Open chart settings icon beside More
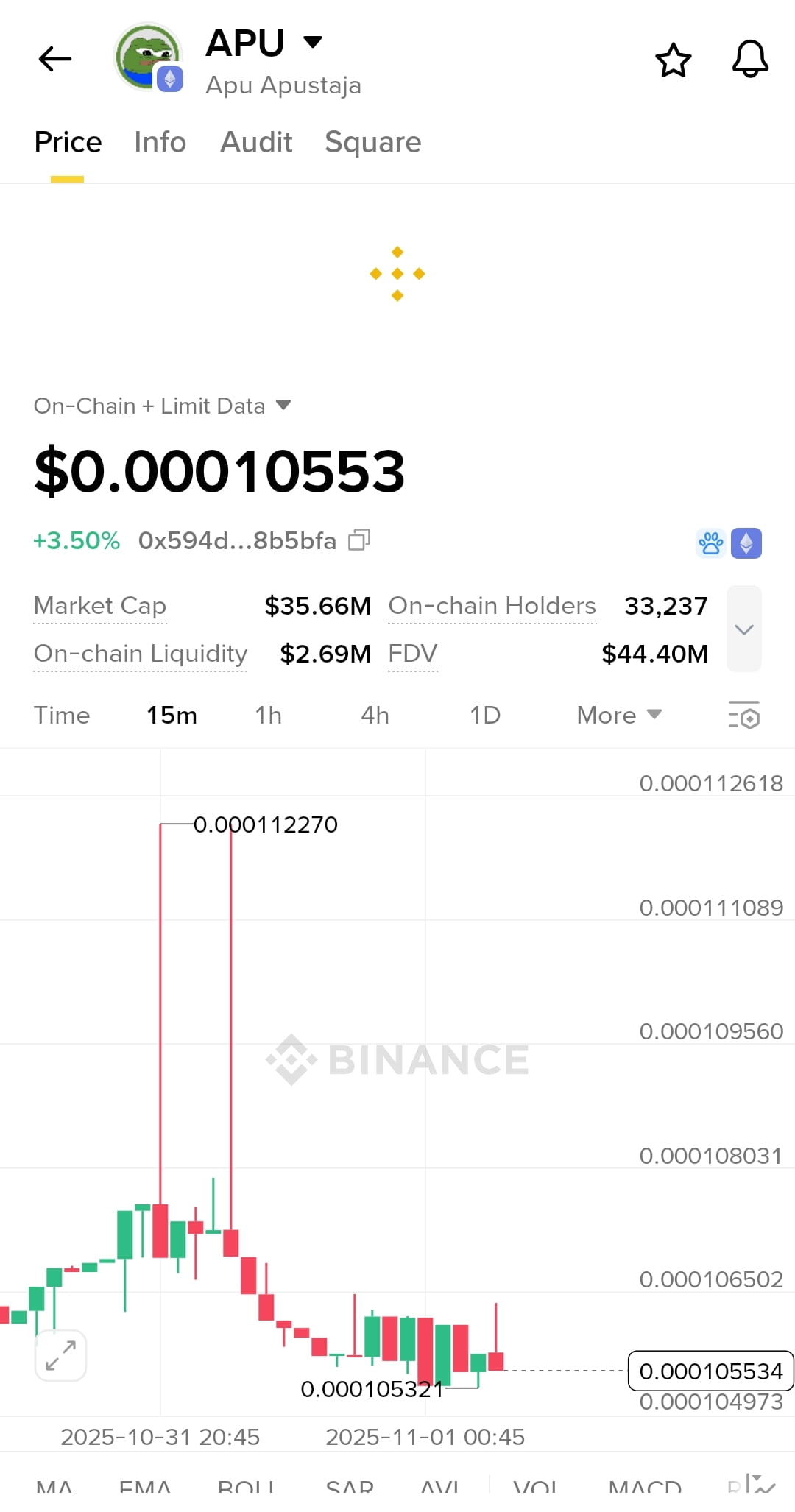Viewport: 795px width, 1512px height. pos(744,715)
